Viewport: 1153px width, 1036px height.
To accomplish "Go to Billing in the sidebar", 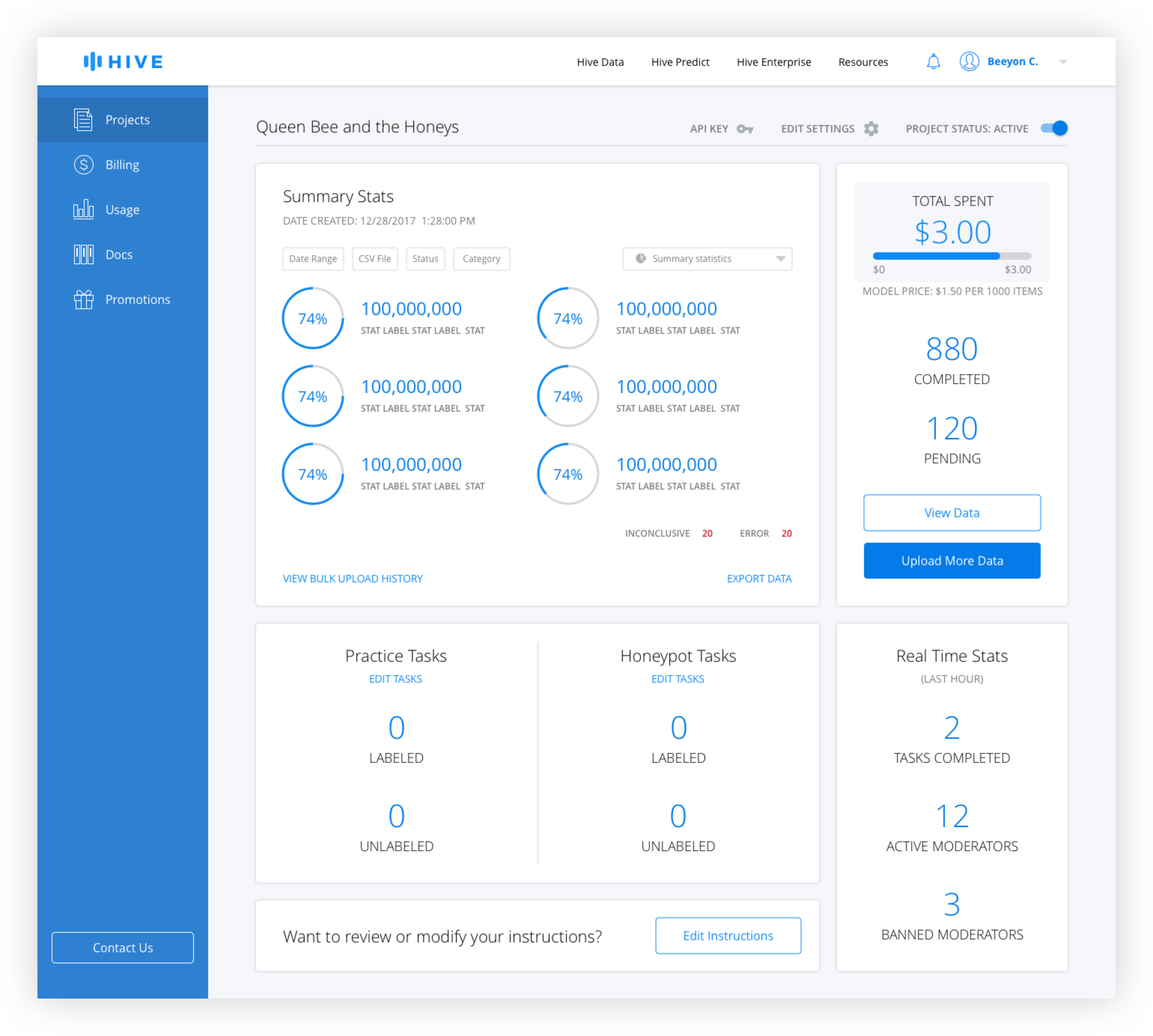I will [122, 165].
